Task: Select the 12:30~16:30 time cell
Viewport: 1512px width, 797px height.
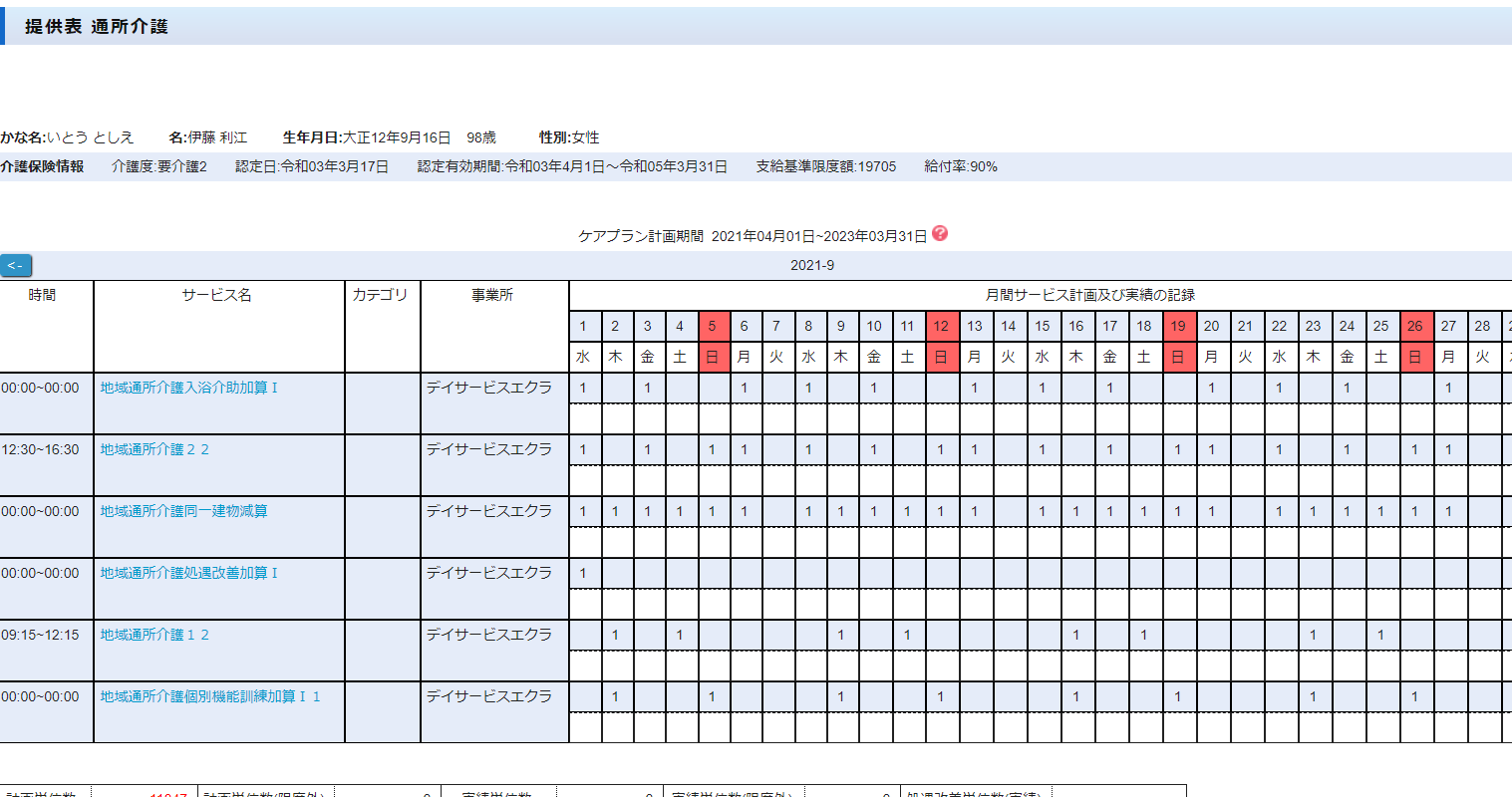Action: [41, 449]
